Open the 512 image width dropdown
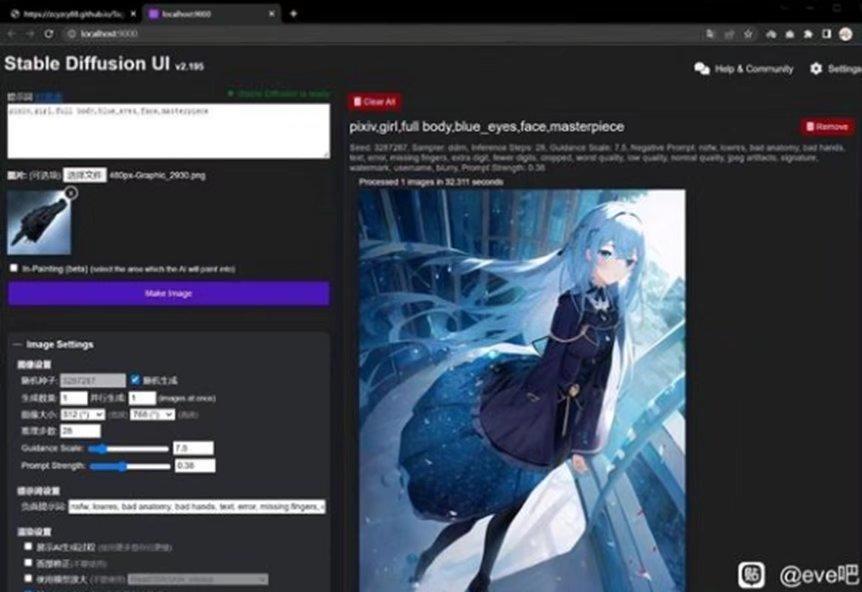 [x=82, y=414]
